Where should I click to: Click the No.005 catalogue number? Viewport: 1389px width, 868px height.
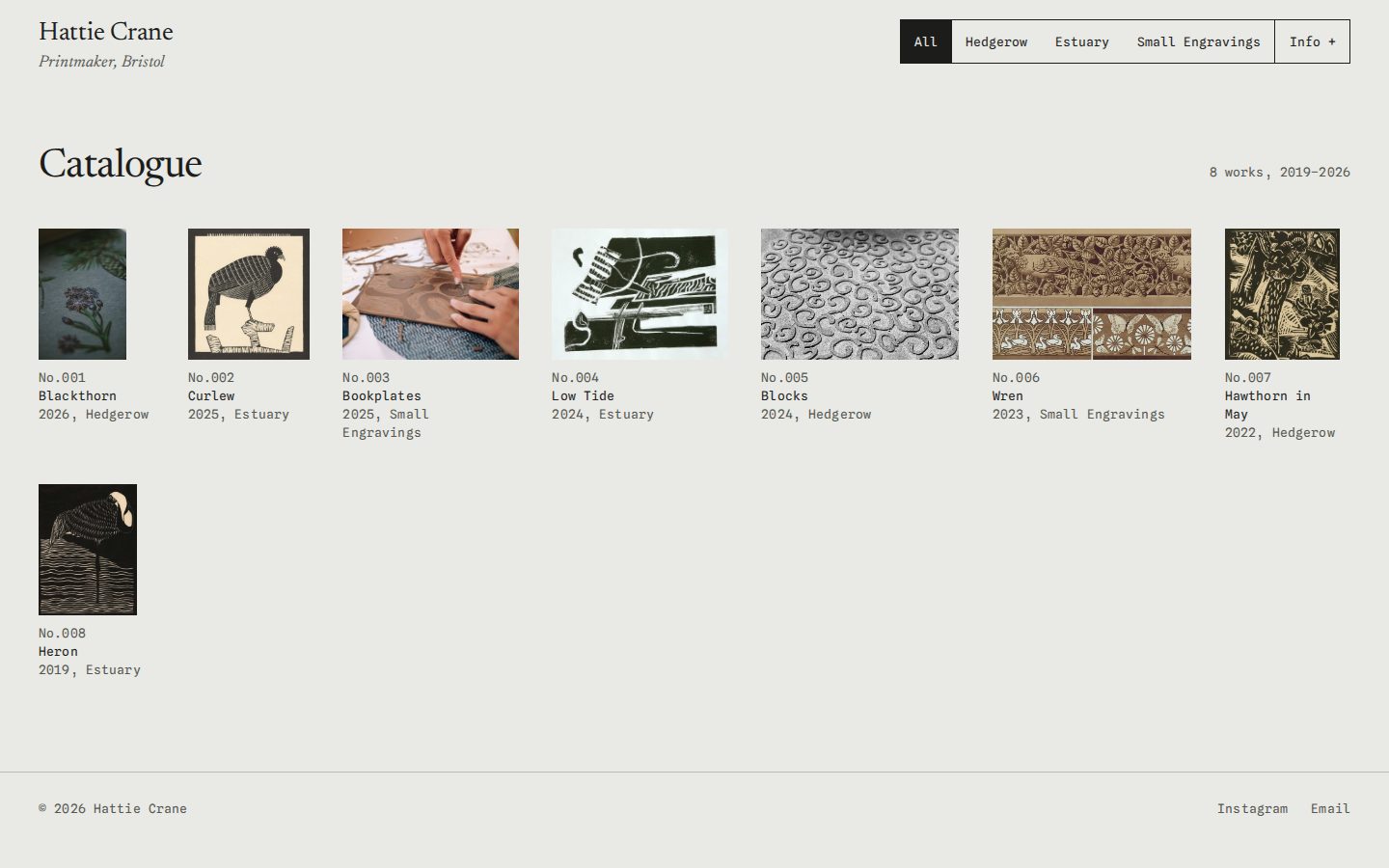784,377
